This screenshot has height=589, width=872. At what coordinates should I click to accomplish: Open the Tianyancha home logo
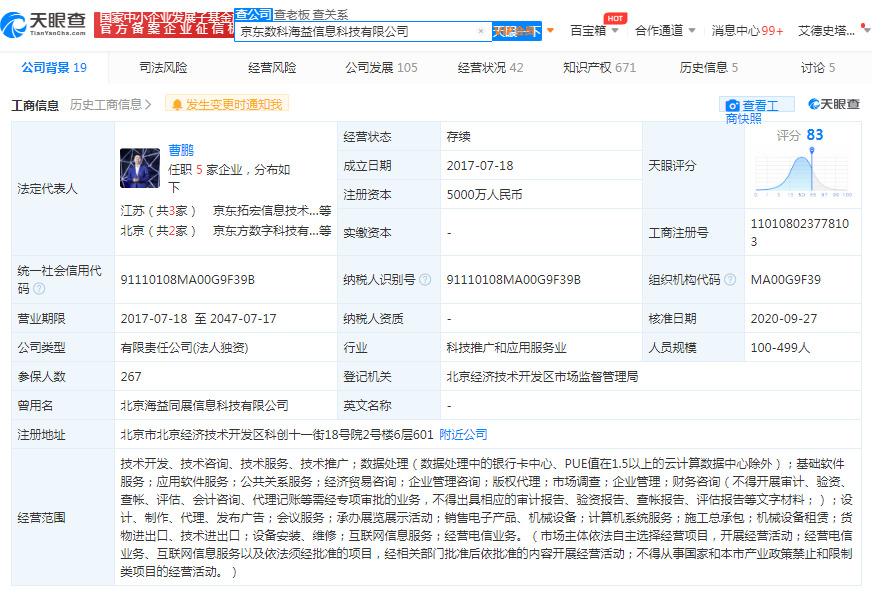pyautogui.click(x=43, y=24)
